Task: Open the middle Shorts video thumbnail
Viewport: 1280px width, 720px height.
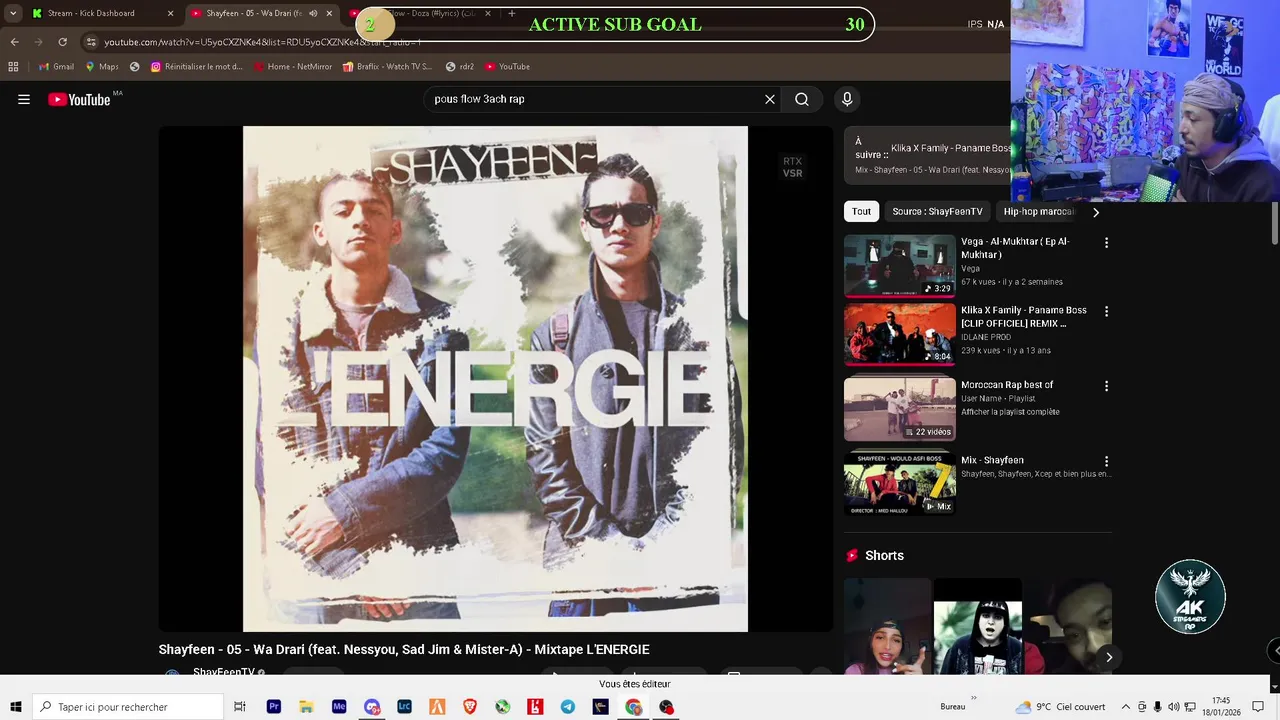Action: tap(978, 626)
